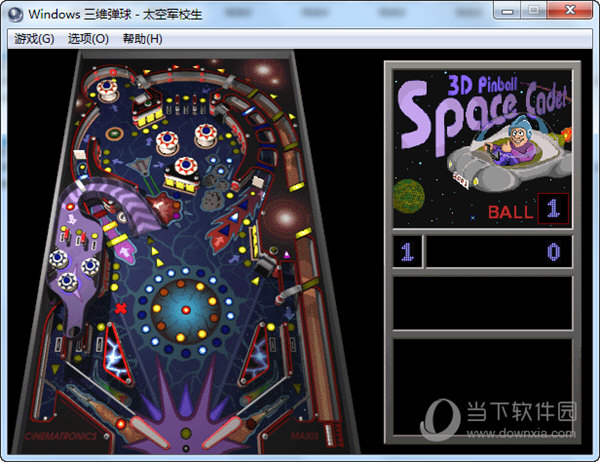Viewport: 600px width, 462px height.
Task: Click the BALL number box
Action: click(x=553, y=209)
